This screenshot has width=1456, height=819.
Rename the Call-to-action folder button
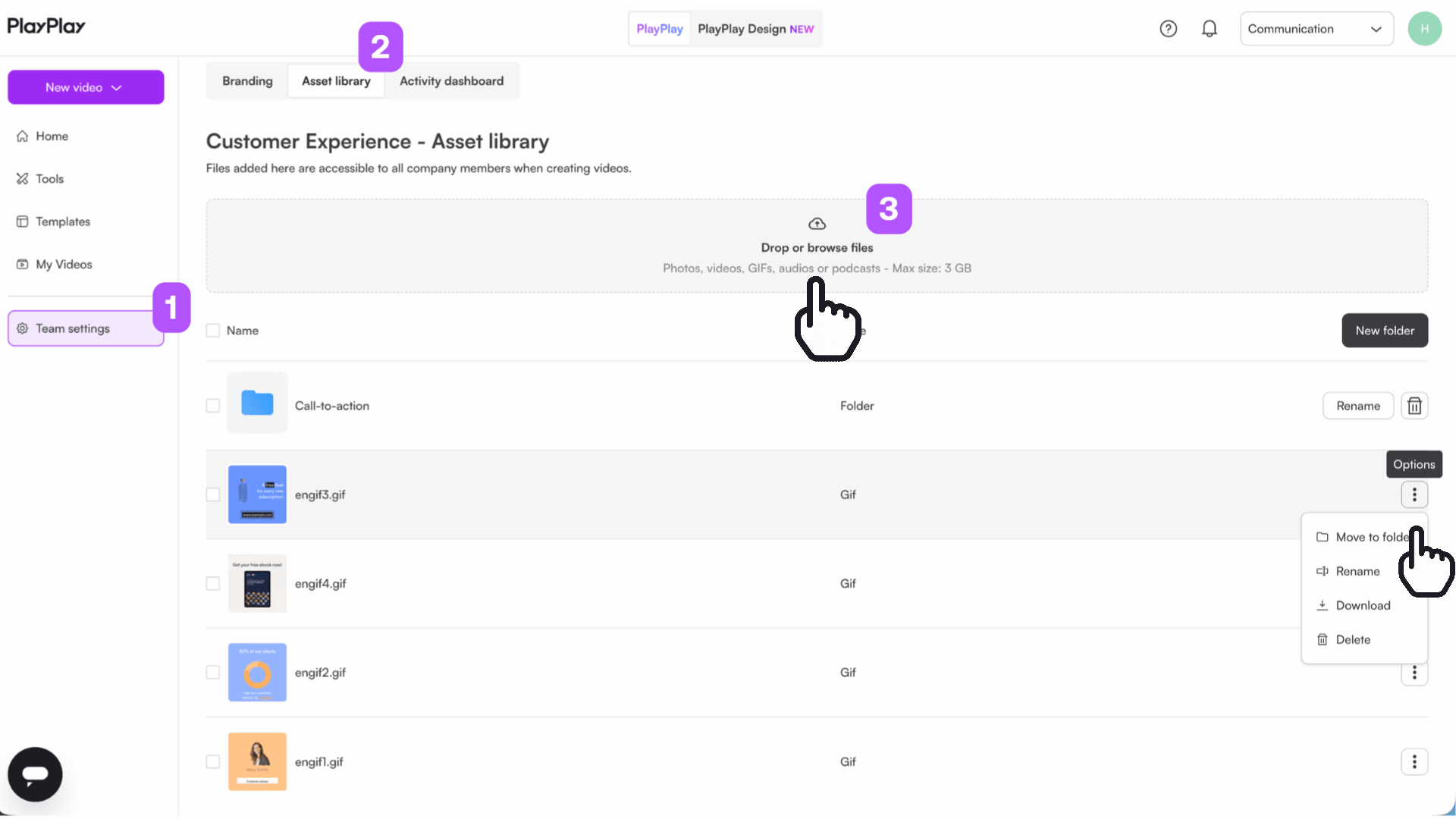coord(1358,406)
